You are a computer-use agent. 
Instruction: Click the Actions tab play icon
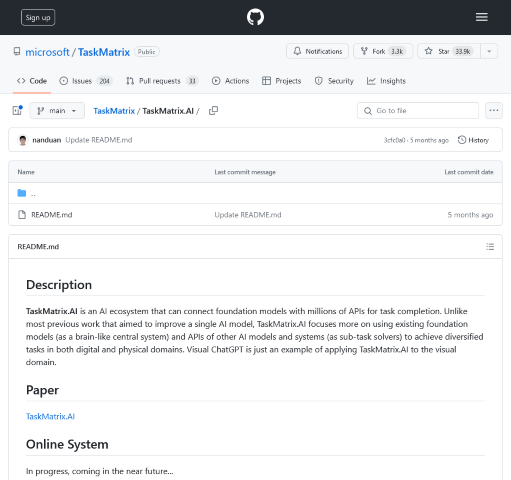(x=216, y=81)
